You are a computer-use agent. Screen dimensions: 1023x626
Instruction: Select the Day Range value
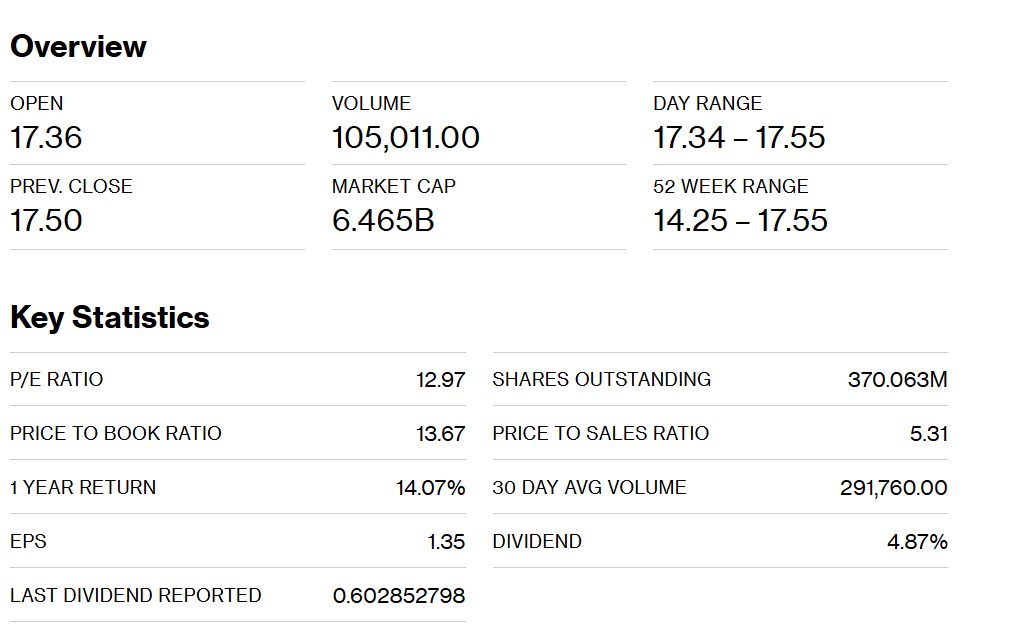point(739,138)
